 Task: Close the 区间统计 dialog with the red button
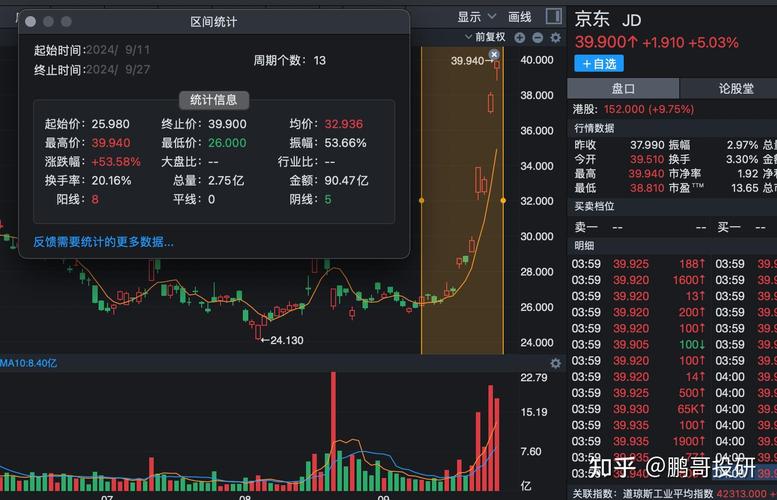pyautogui.click(x=30, y=21)
